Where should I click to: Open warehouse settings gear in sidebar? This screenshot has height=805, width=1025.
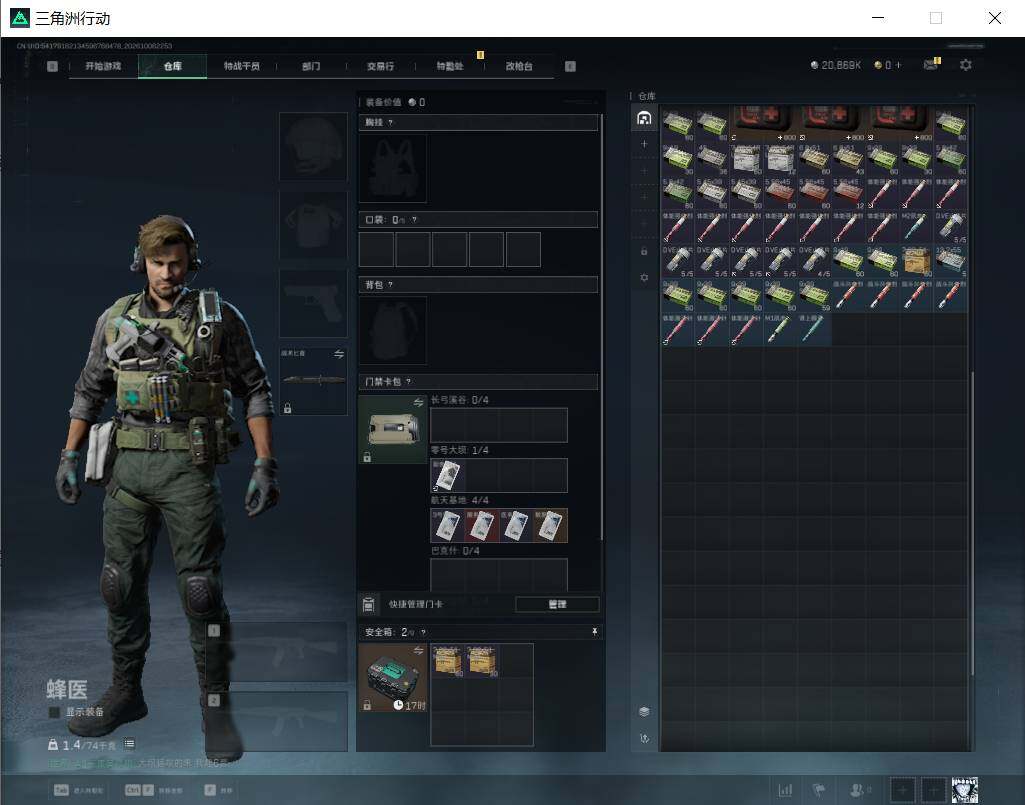[x=644, y=277]
